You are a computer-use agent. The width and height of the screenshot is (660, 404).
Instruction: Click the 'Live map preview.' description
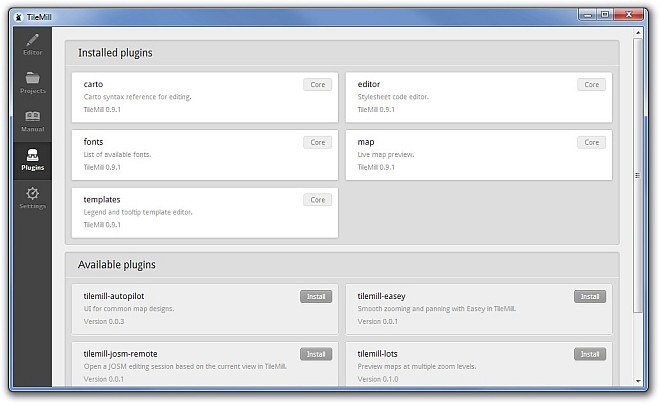pyautogui.click(x=386, y=154)
